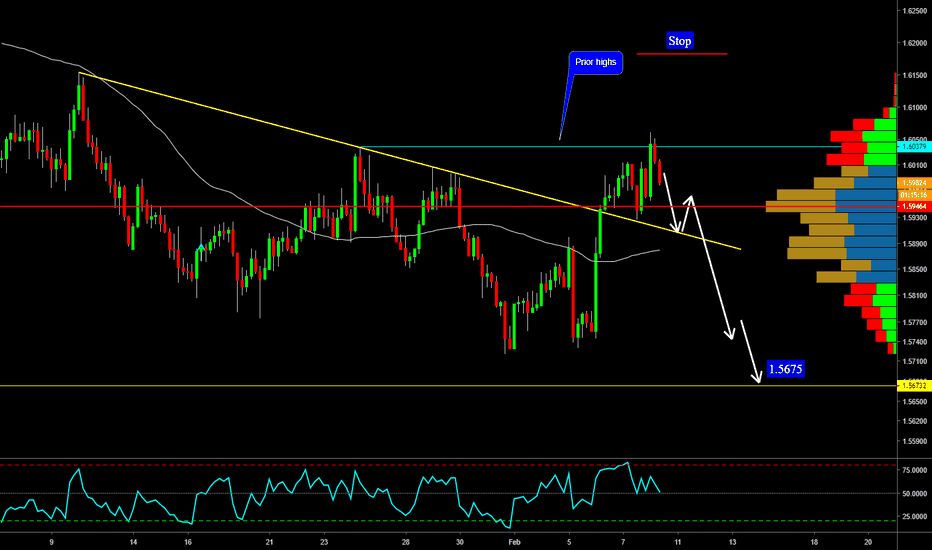932x550 pixels.
Task: Click the orange 1.59324 current price tag
Action: click(914, 183)
